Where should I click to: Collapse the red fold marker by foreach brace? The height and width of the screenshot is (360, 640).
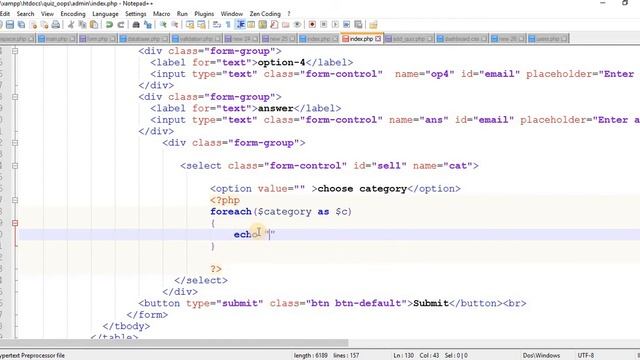tap(15, 223)
